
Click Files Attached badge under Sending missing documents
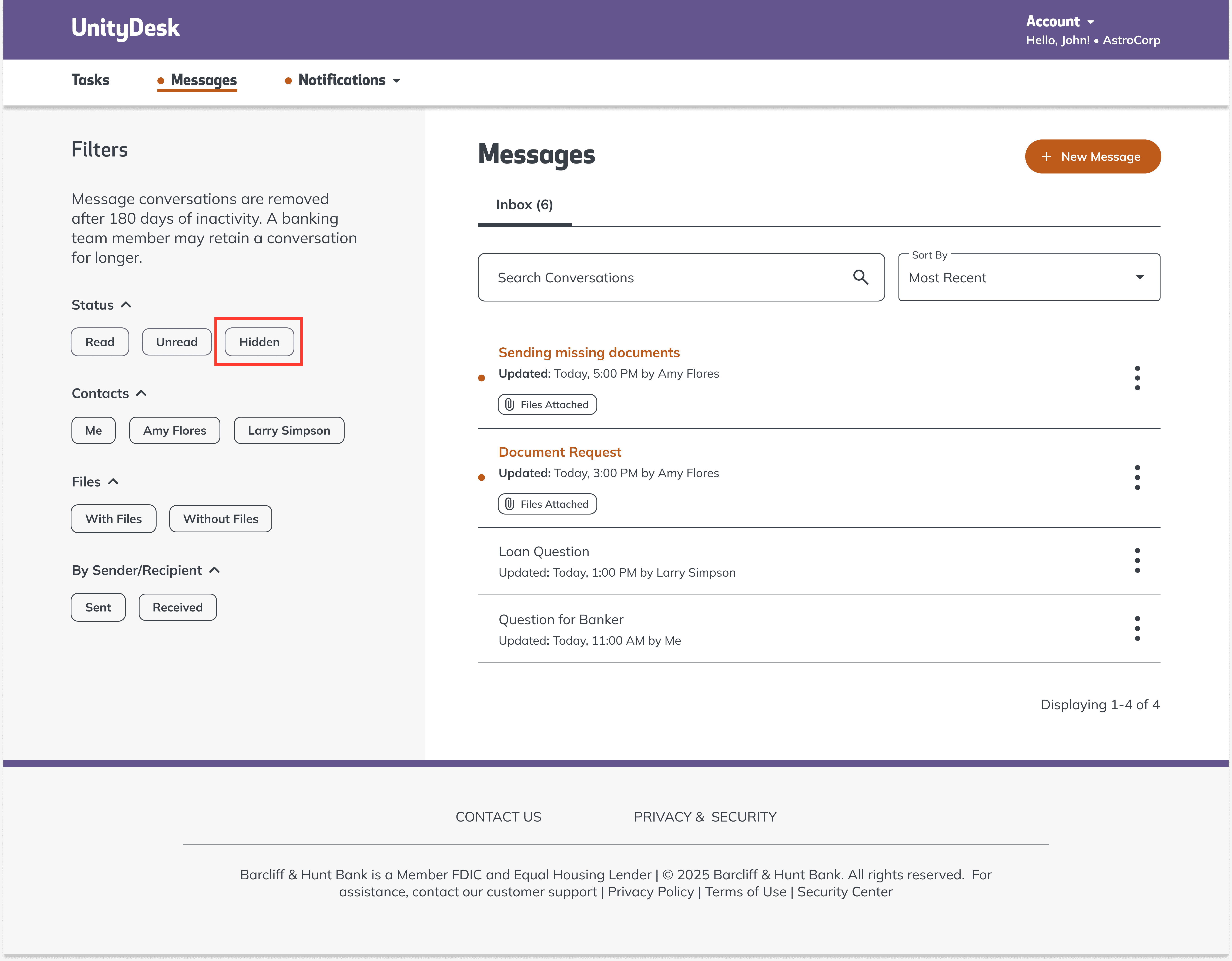tap(547, 404)
